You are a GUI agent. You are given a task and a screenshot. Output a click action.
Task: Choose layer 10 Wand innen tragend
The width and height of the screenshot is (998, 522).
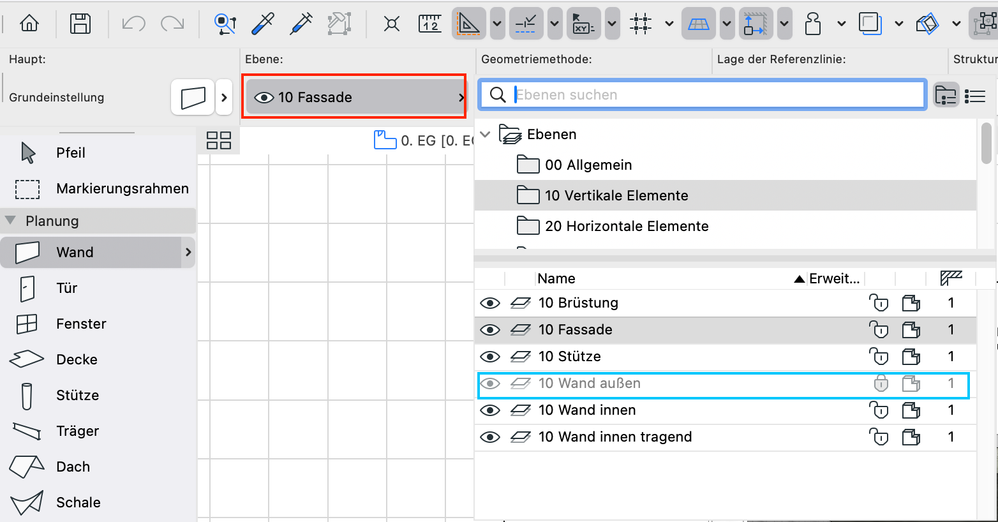[726, 437]
